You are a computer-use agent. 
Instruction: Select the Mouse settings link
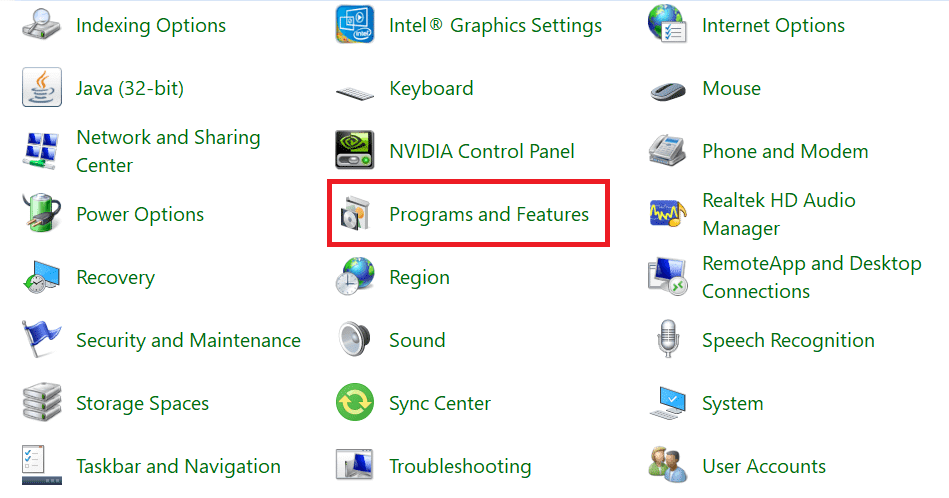pyautogui.click(x=731, y=88)
